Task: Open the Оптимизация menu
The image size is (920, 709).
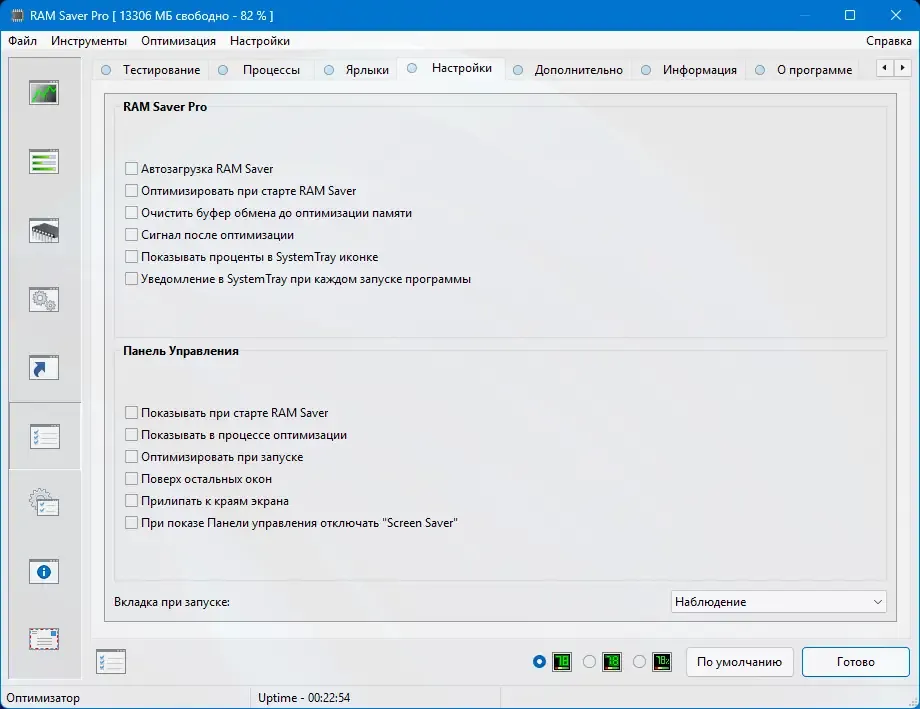Action: pyautogui.click(x=178, y=41)
